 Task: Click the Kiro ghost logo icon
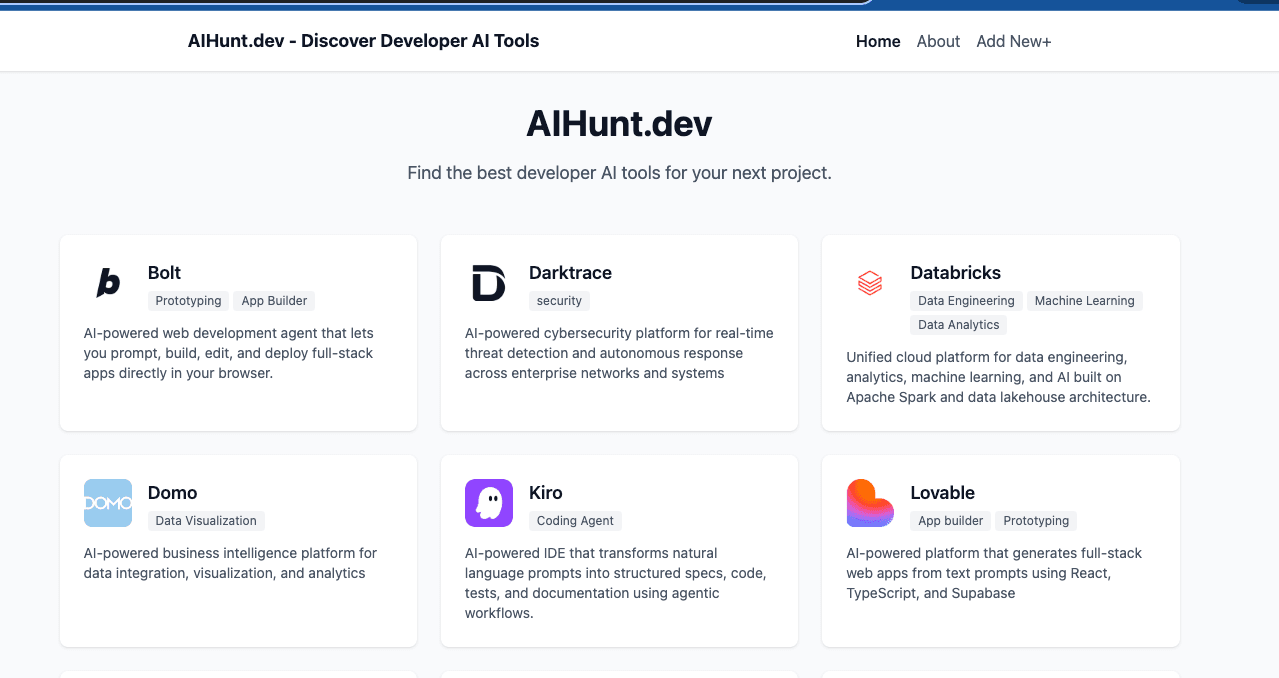[488, 503]
